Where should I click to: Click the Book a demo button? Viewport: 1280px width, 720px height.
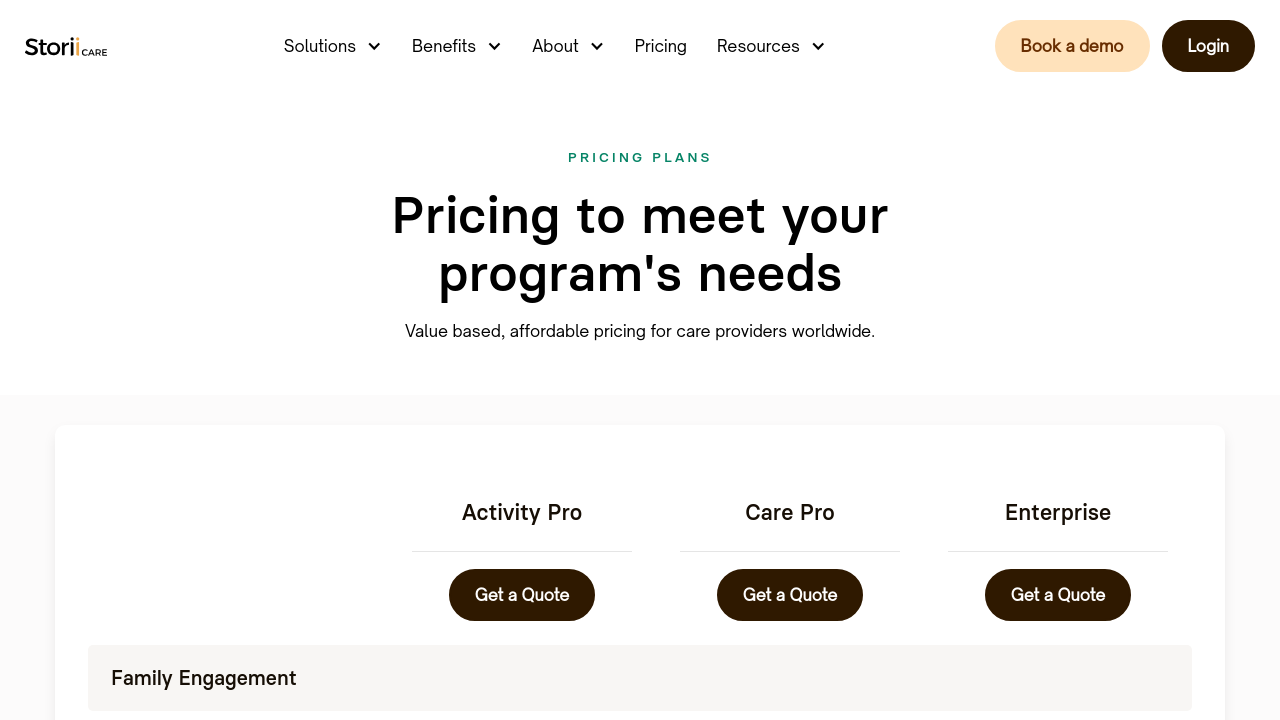pos(1072,46)
